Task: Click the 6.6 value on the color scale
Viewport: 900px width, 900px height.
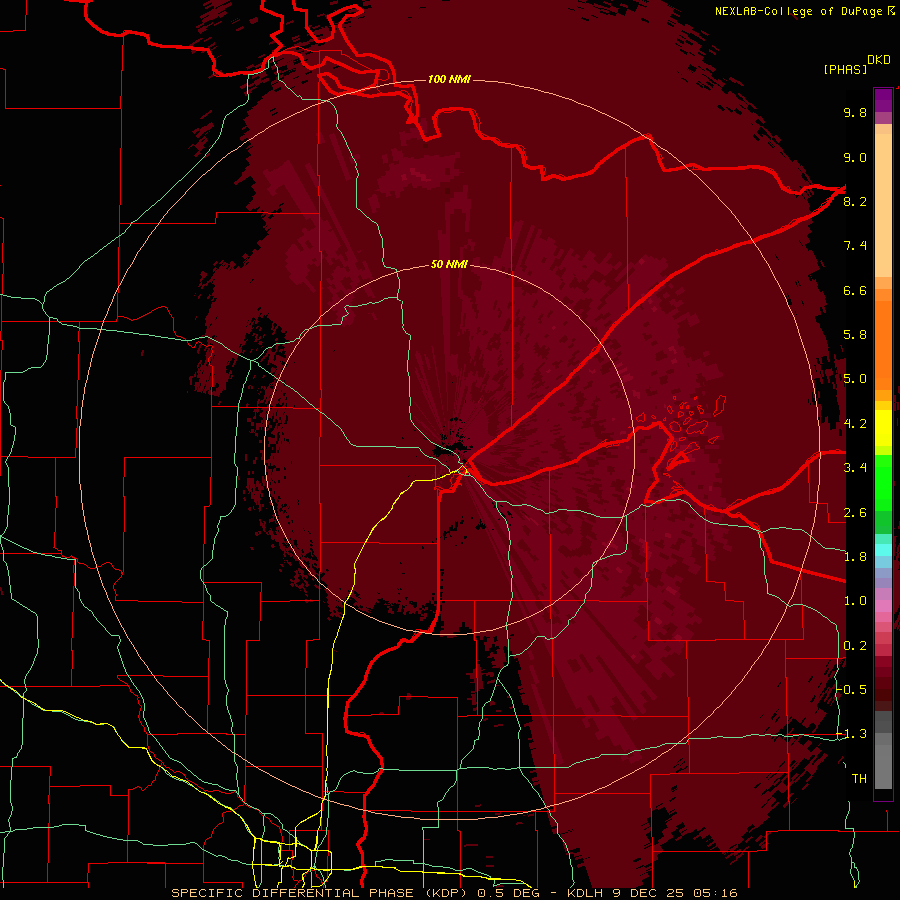Action: point(855,290)
